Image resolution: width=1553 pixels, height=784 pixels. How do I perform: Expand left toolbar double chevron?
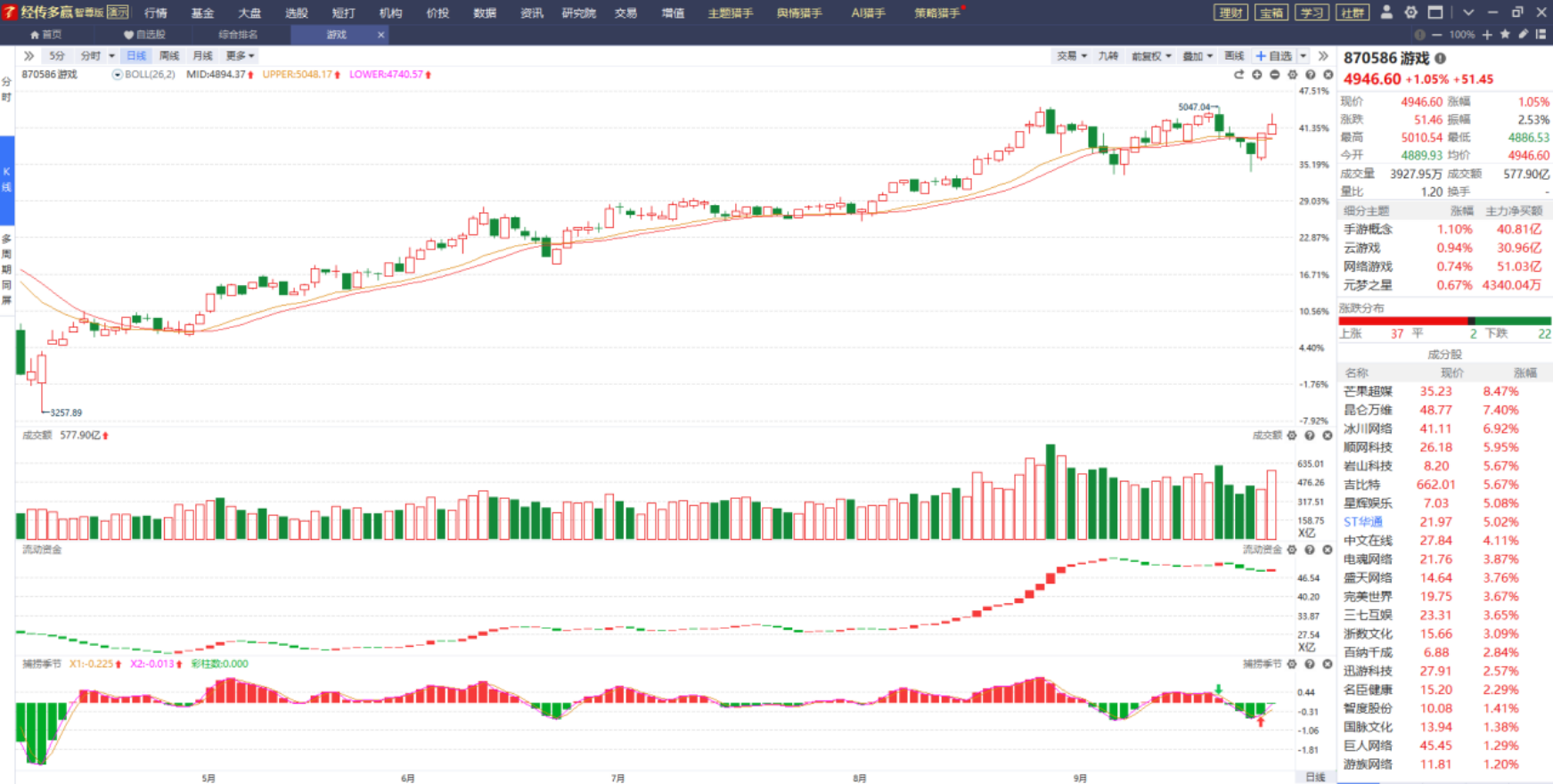tap(29, 55)
